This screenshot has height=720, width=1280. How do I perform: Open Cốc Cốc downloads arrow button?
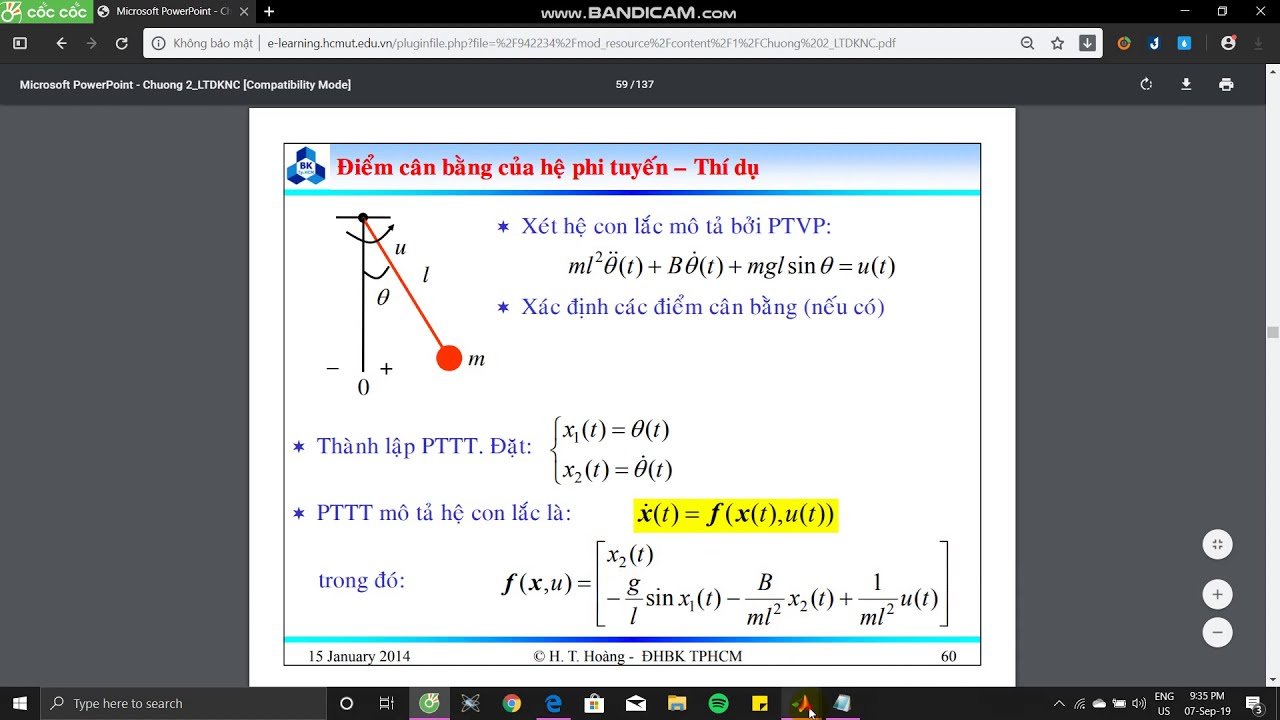coord(1087,43)
